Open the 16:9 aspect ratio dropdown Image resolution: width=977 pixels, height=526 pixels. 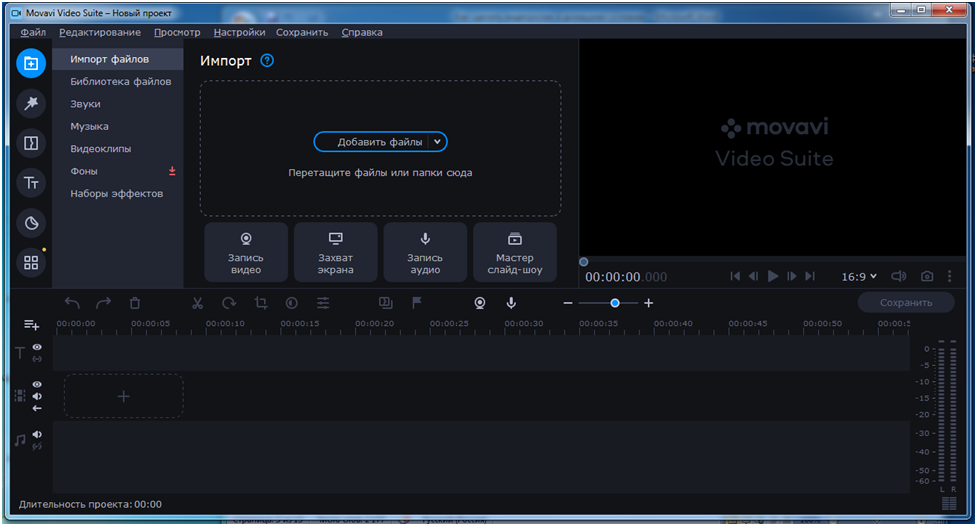coord(859,276)
